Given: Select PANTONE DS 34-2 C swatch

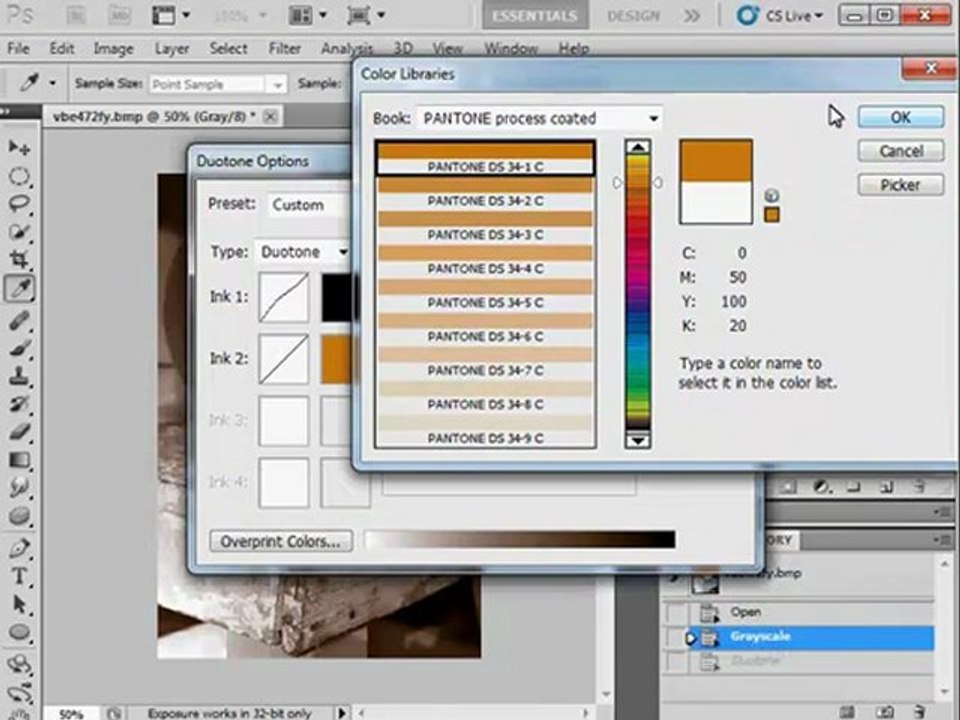Looking at the screenshot, I should coord(485,193).
